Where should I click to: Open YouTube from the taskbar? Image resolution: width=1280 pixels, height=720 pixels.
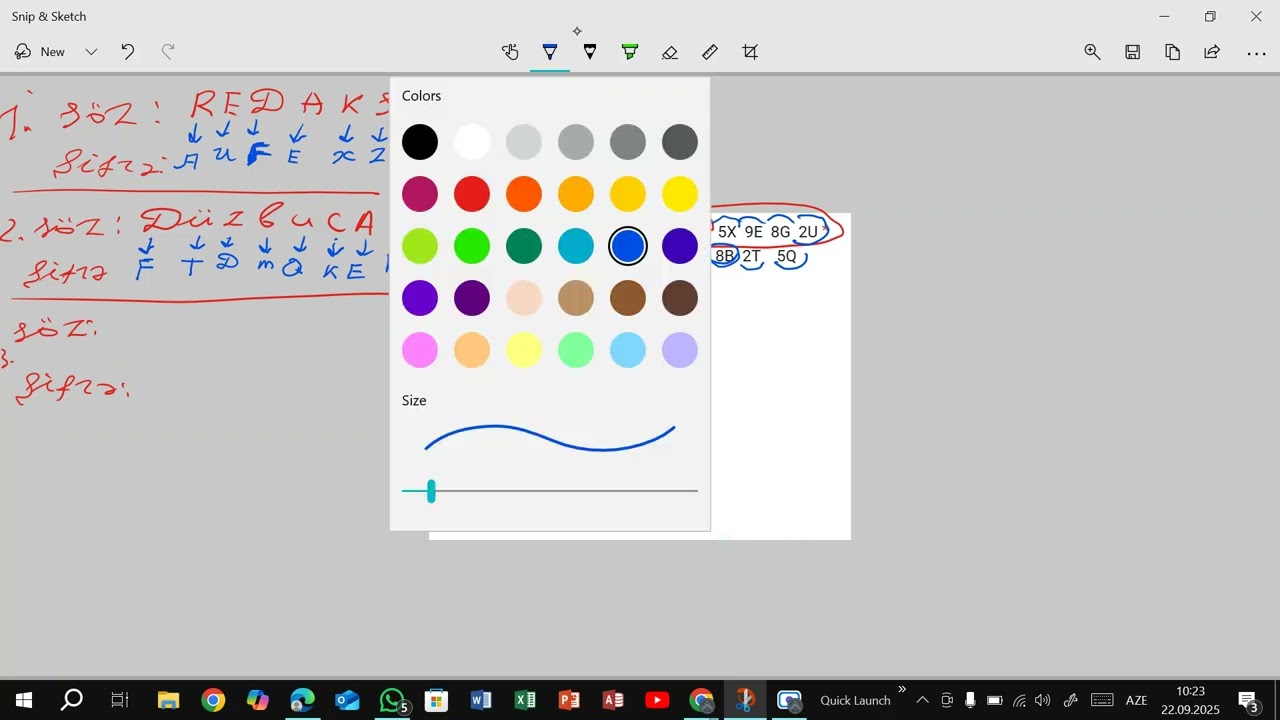tap(657, 700)
